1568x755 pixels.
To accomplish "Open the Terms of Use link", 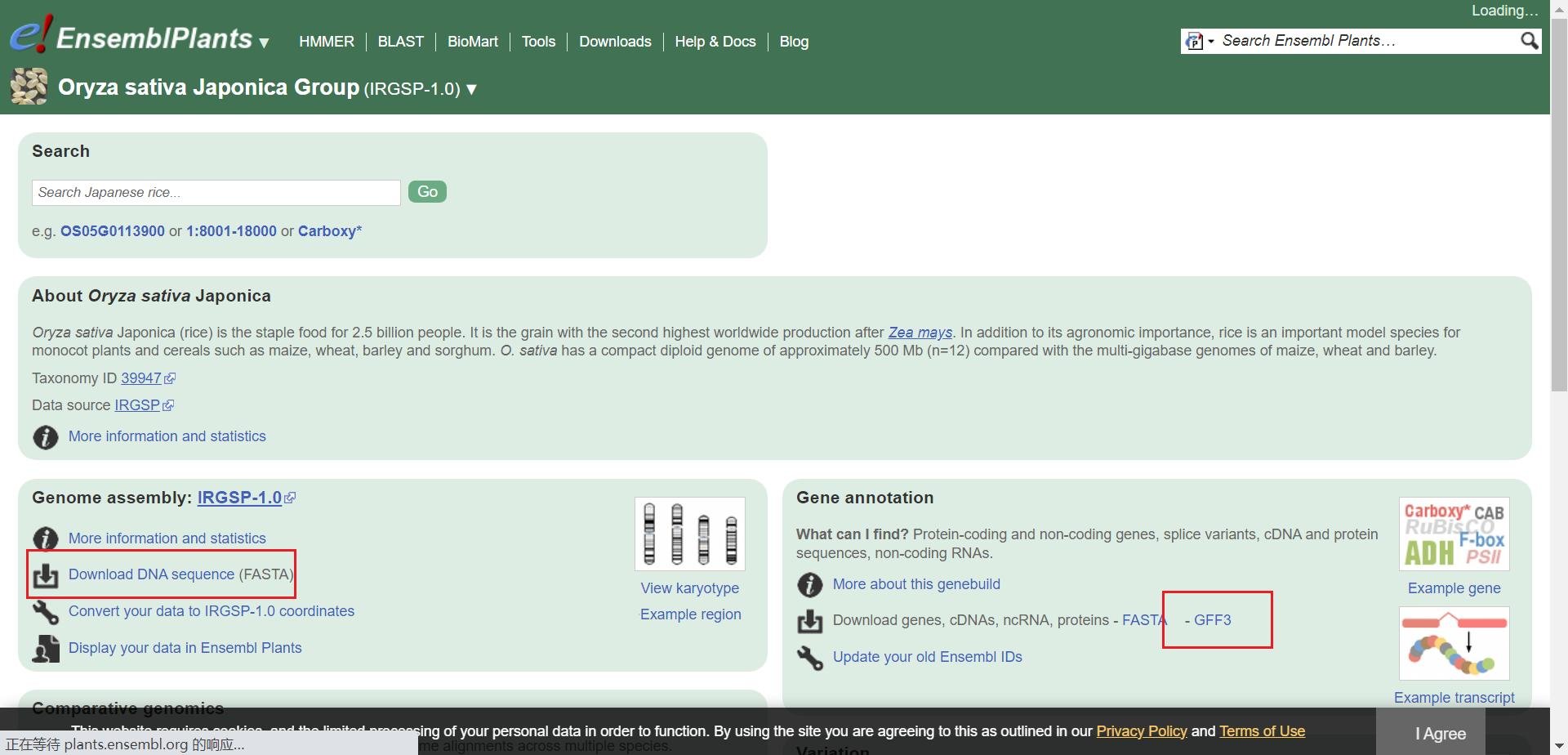I will click(x=1263, y=731).
